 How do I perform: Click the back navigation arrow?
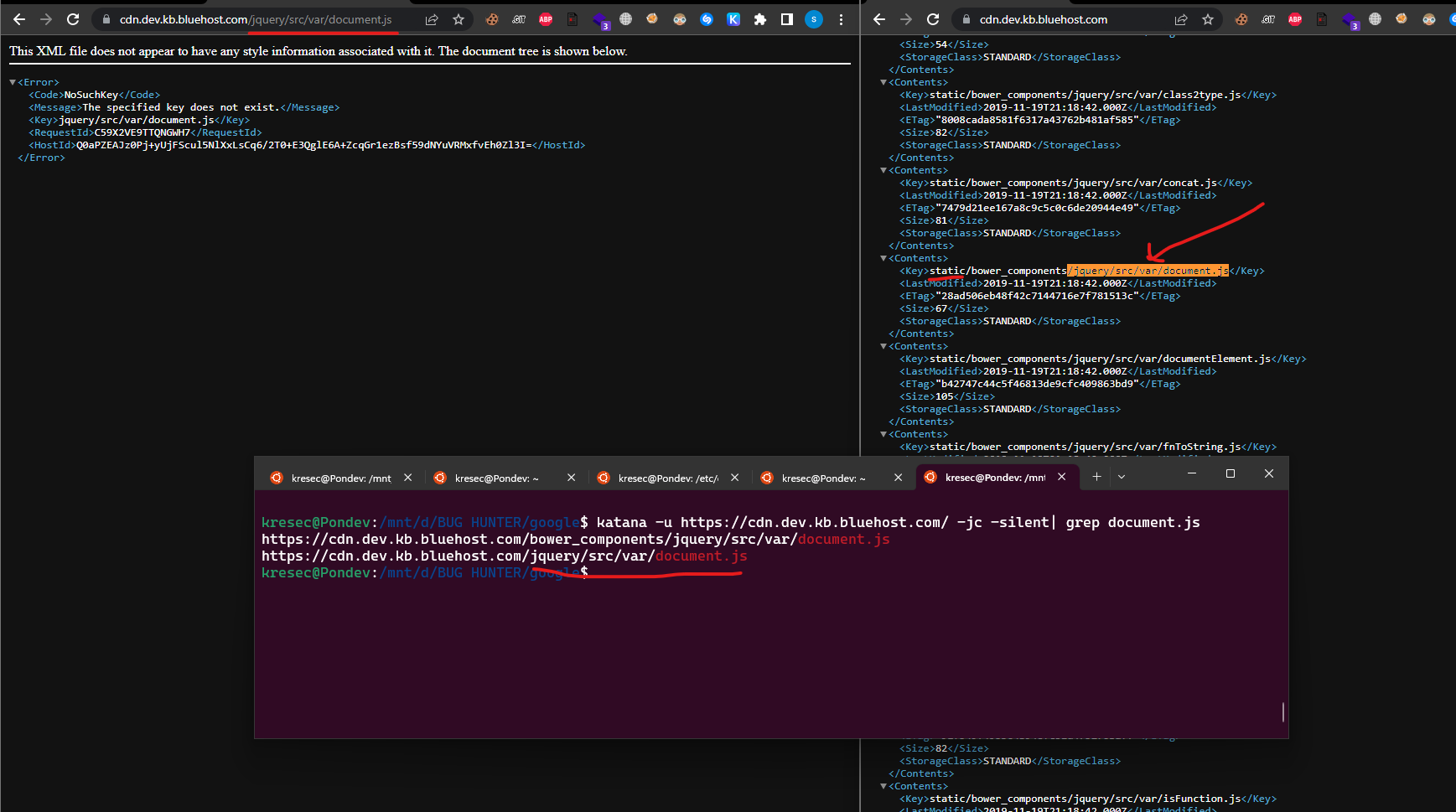pos(18,19)
